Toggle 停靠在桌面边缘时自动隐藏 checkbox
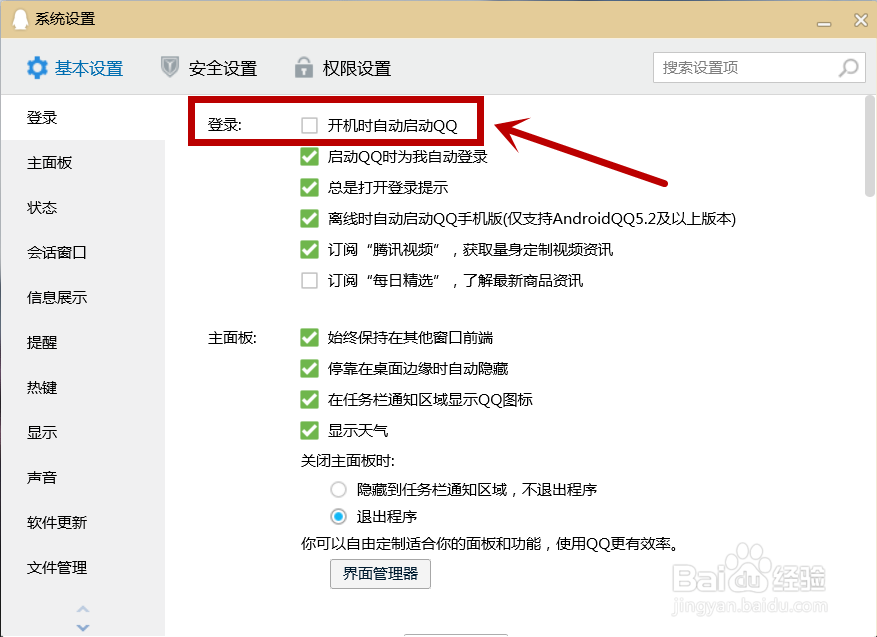The height and width of the screenshot is (637, 877). (309, 369)
